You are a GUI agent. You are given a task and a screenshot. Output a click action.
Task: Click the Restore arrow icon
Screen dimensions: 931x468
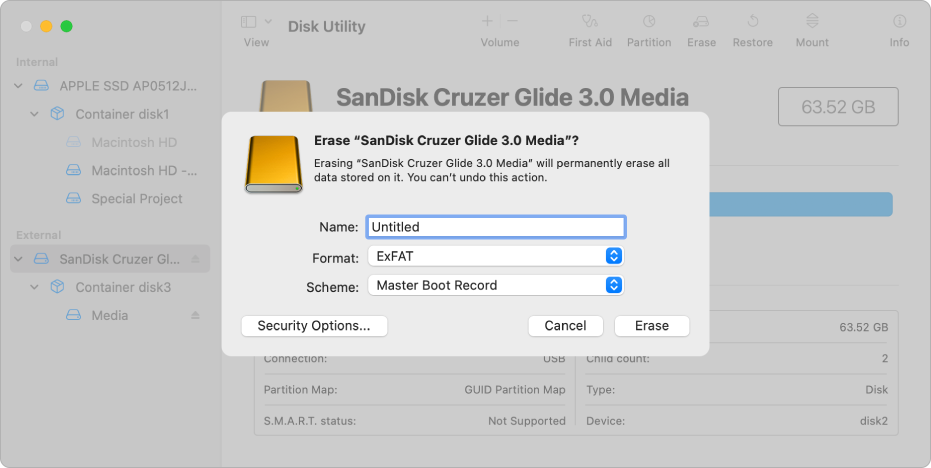tap(752, 21)
